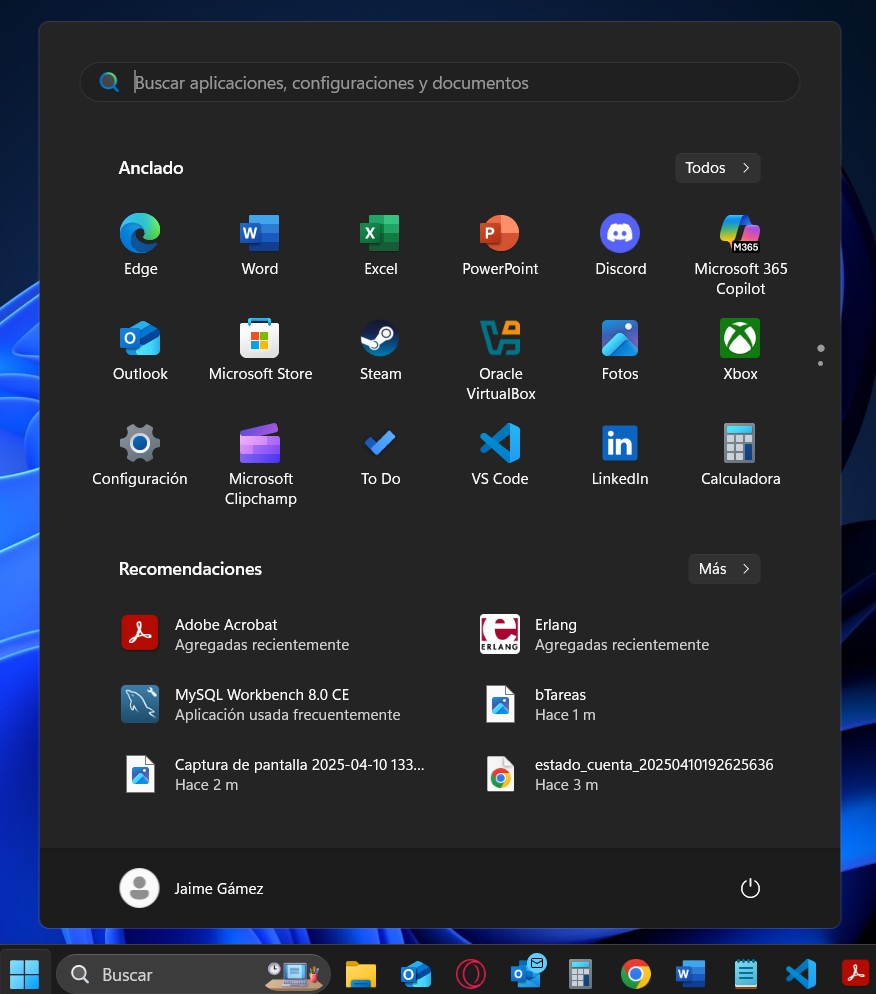Launch Google Chrome from the taskbar
The image size is (876, 994).
click(636, 974)
